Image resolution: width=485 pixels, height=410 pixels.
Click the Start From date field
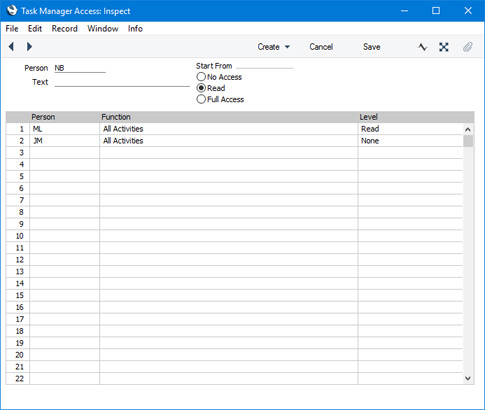265,65
